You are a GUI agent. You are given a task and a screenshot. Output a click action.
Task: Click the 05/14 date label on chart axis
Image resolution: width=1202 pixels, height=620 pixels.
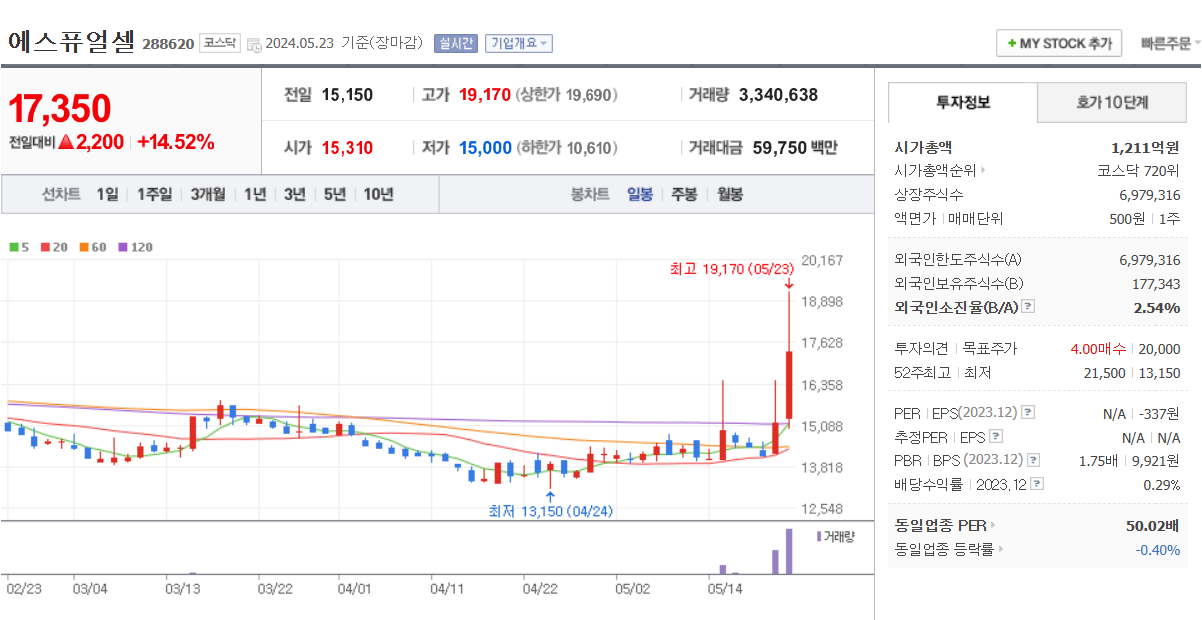724,589
